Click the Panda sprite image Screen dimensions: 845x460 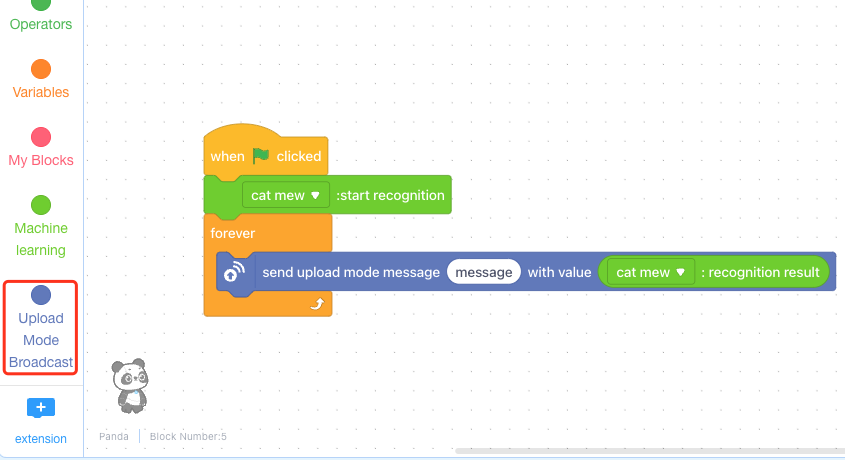pyautogui.click(x=130, y=386)
